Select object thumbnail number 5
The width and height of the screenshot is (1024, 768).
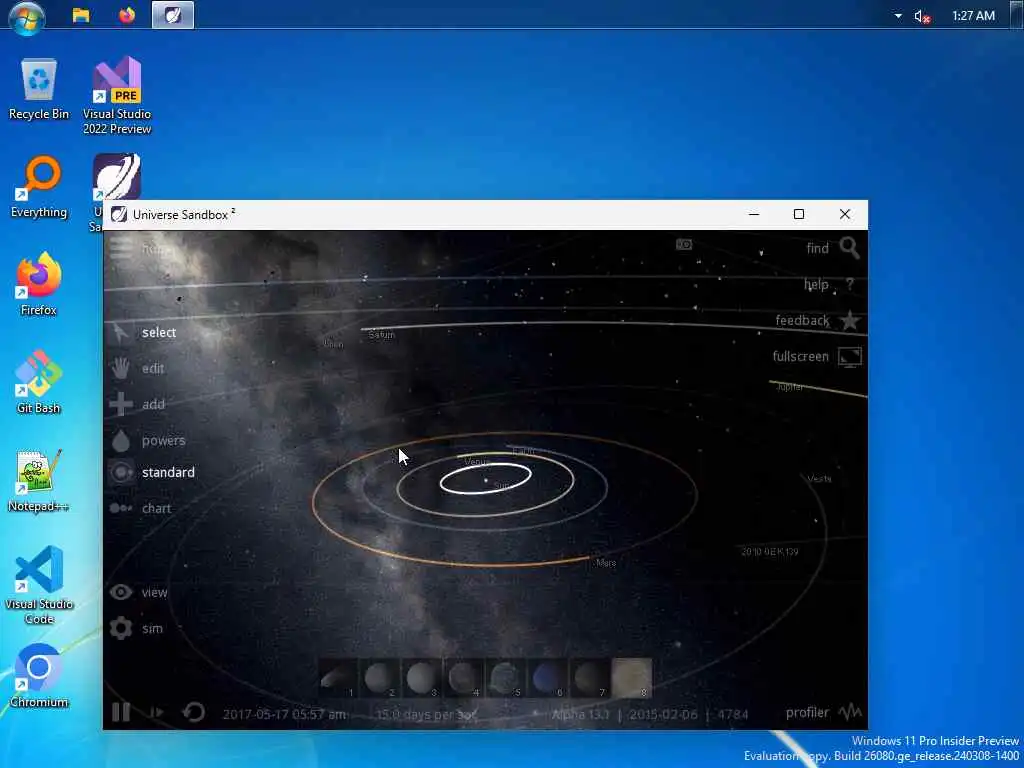[505, 678]
